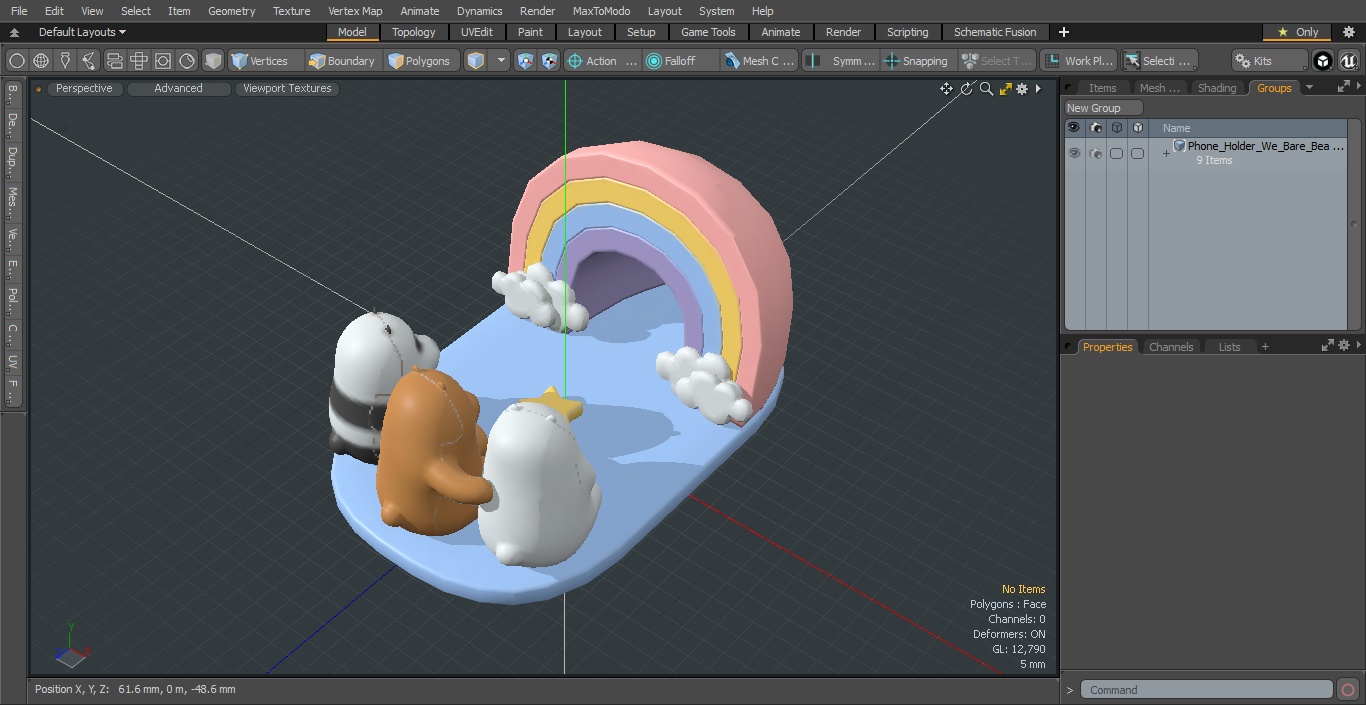Click the Groups panel vertical scrollbar
This screenshot has height=705, width=1366.
point(1355,225)
